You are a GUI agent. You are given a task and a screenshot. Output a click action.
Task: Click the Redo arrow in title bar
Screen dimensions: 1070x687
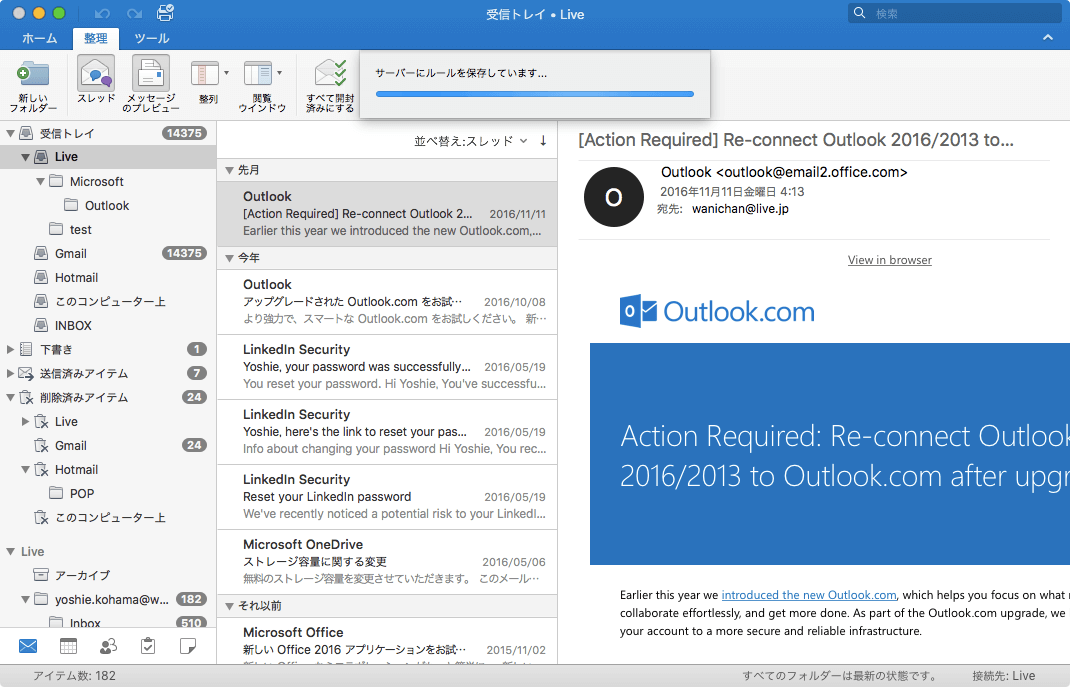coord(134,14)
